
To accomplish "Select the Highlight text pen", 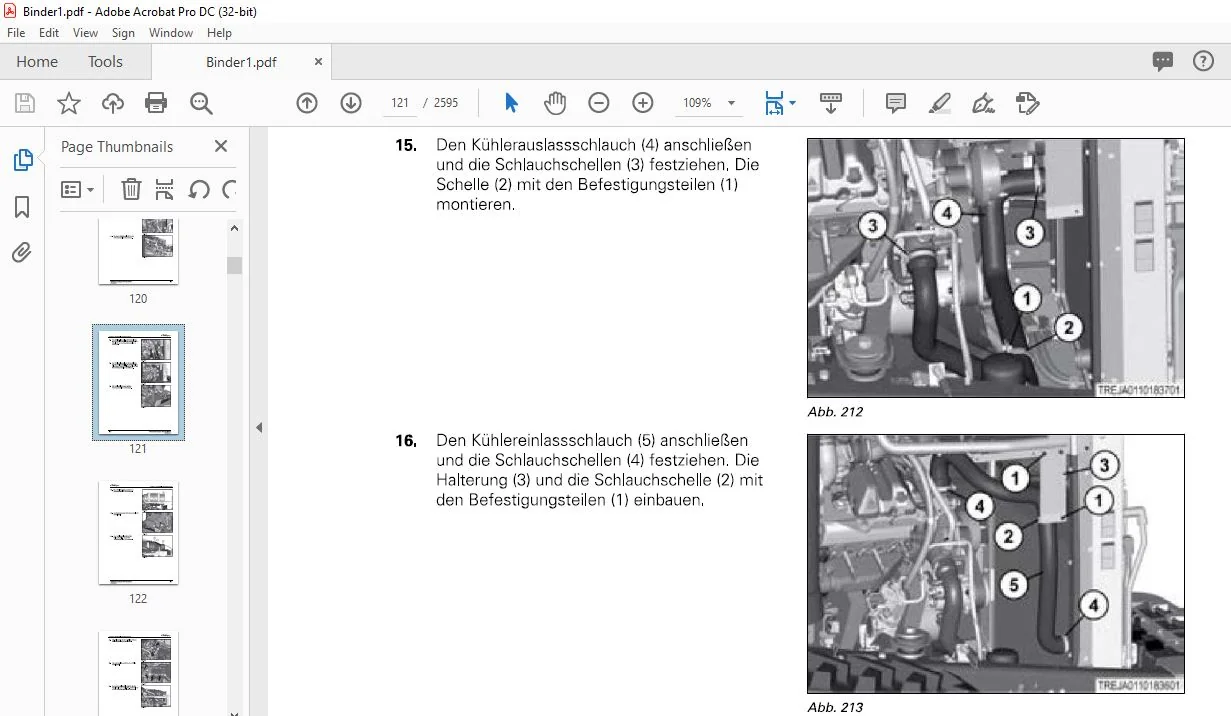I will pos(940,103).
